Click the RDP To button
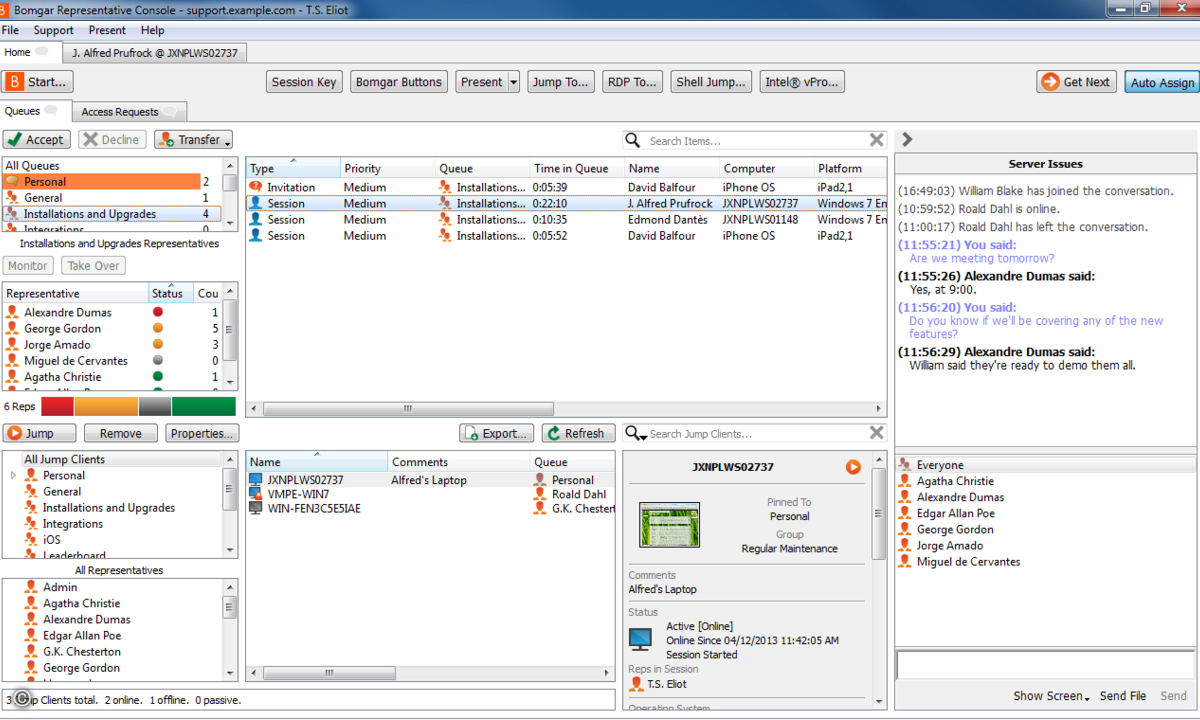Image resolution: width=1200 pixels, height=720 pixels. tap(631, 82)
